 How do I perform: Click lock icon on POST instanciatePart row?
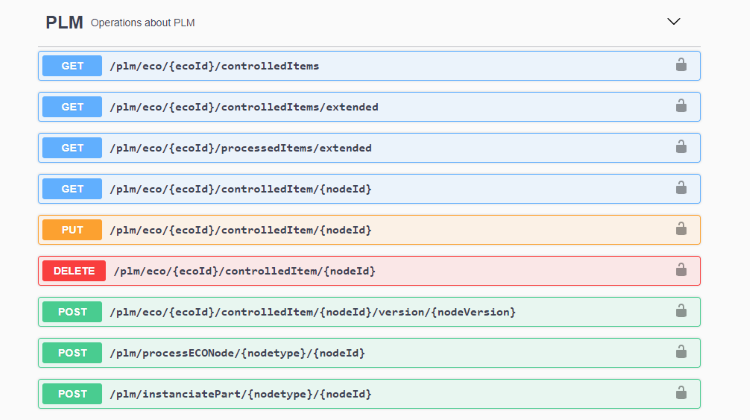coord(681,393)
